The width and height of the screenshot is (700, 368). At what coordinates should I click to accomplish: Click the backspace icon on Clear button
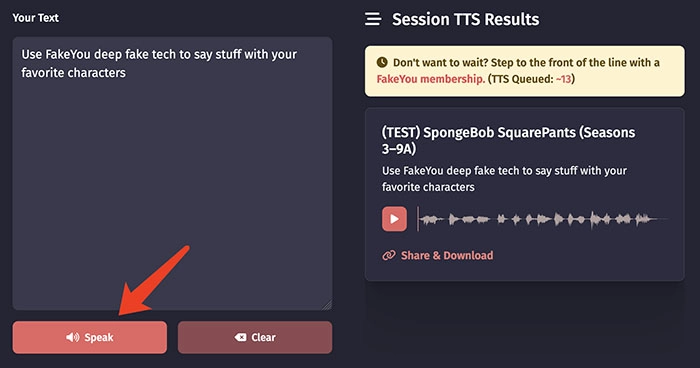pyautogui.click(x=241, y=337)
